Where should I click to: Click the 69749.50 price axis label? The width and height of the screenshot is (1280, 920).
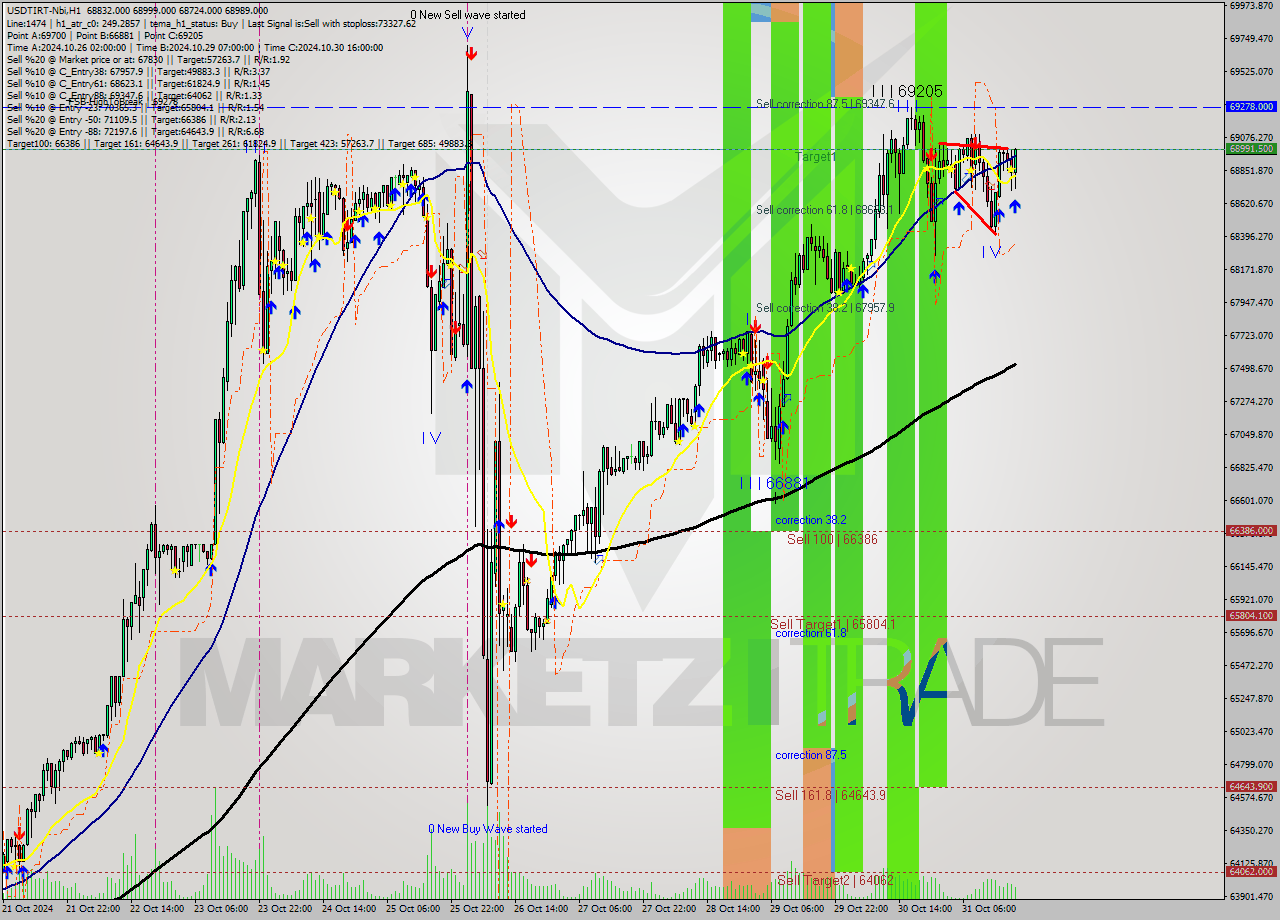point(1251,39)
